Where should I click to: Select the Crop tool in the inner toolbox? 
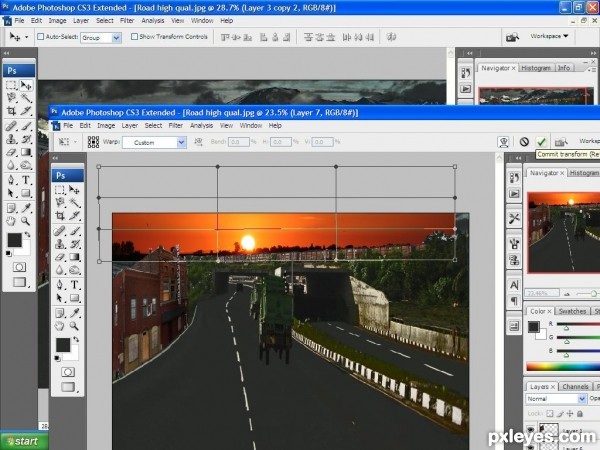point(60,215)
